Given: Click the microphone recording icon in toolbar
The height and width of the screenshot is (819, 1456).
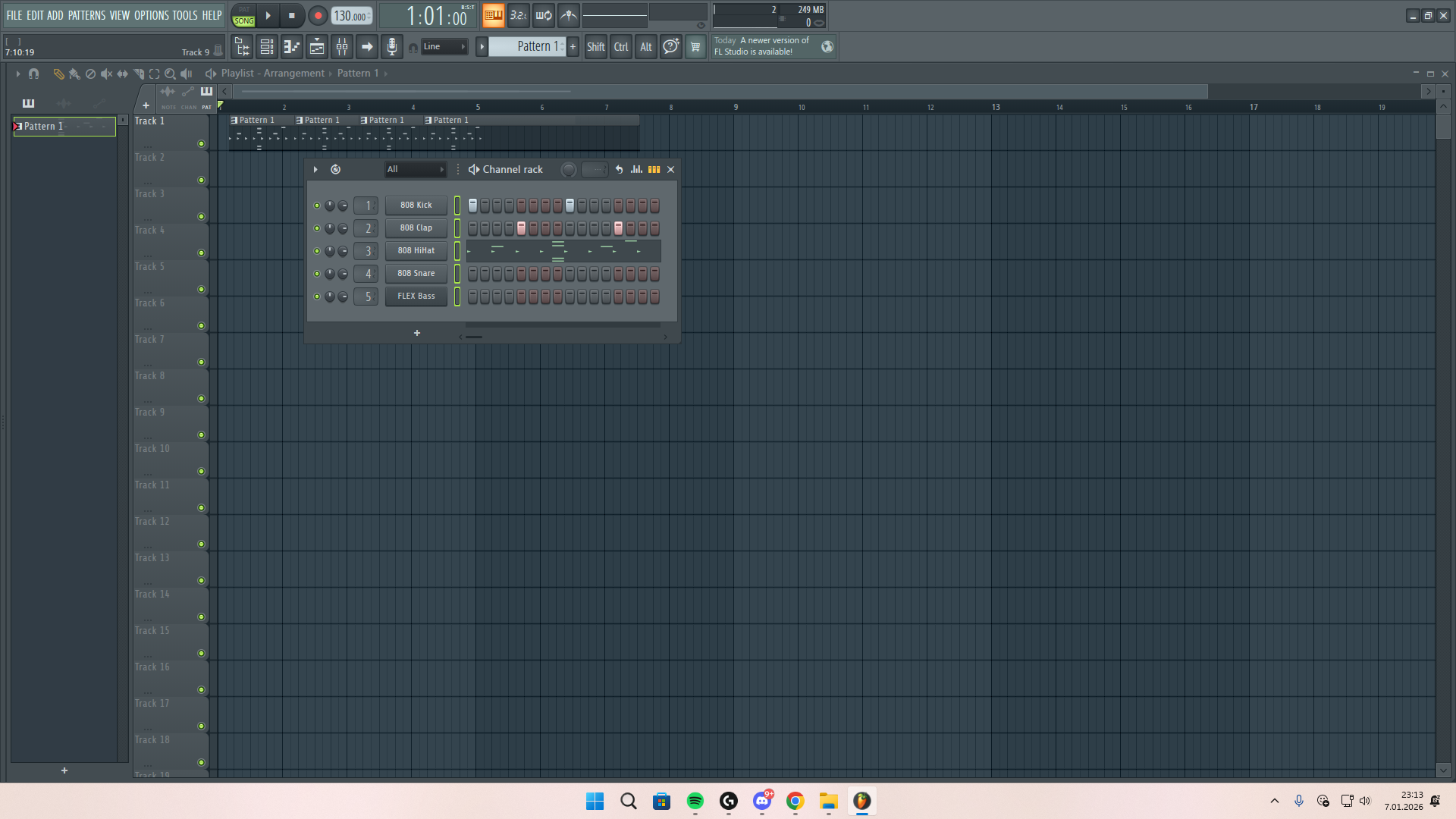Looking at the screenshot, I should pyautogui.click(x=392, y=47).
